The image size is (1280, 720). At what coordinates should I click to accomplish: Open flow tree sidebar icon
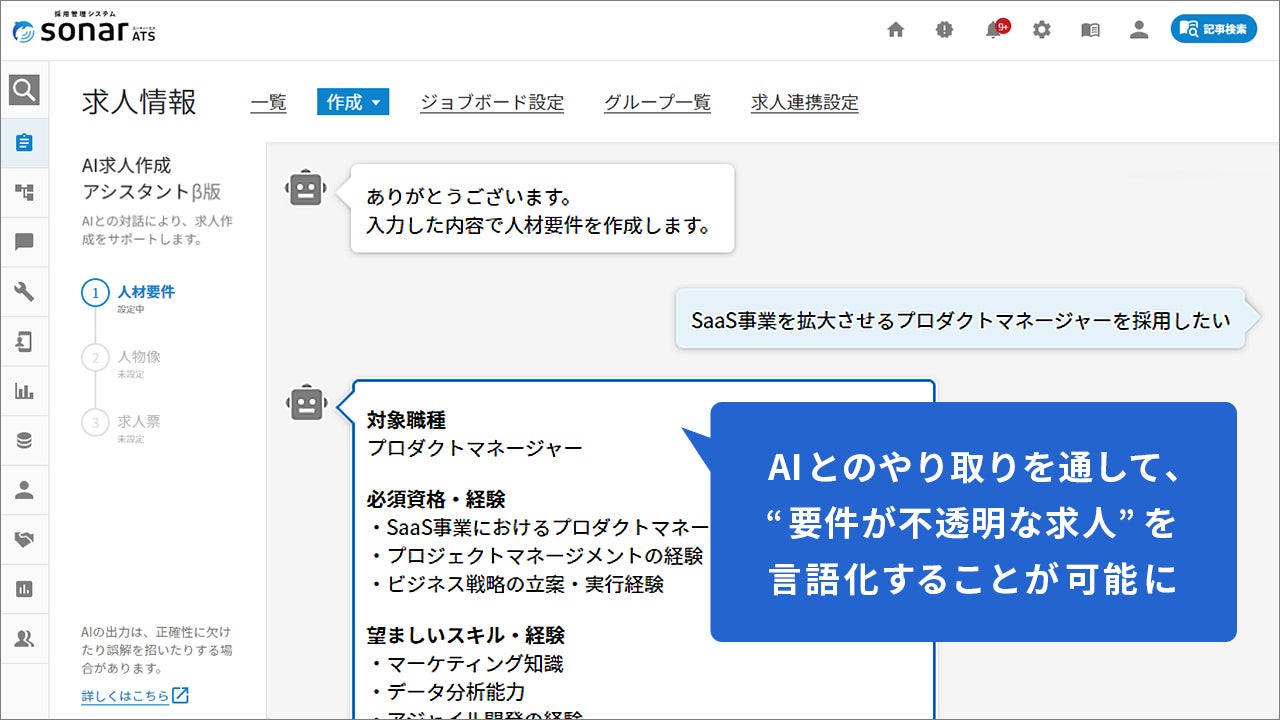24,192
